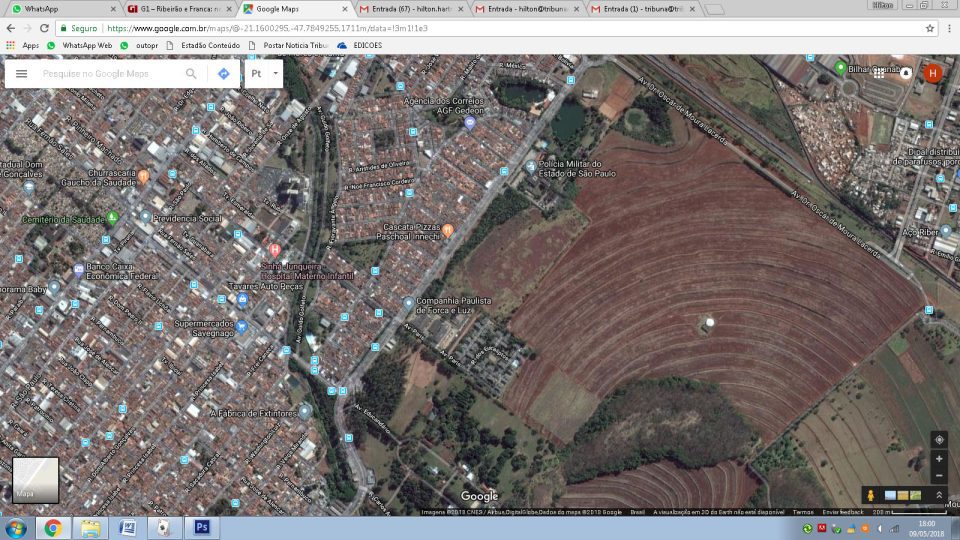Open the Google apps grid icon
The width and height of the screenshot is (960, 540).
point(879,73)
